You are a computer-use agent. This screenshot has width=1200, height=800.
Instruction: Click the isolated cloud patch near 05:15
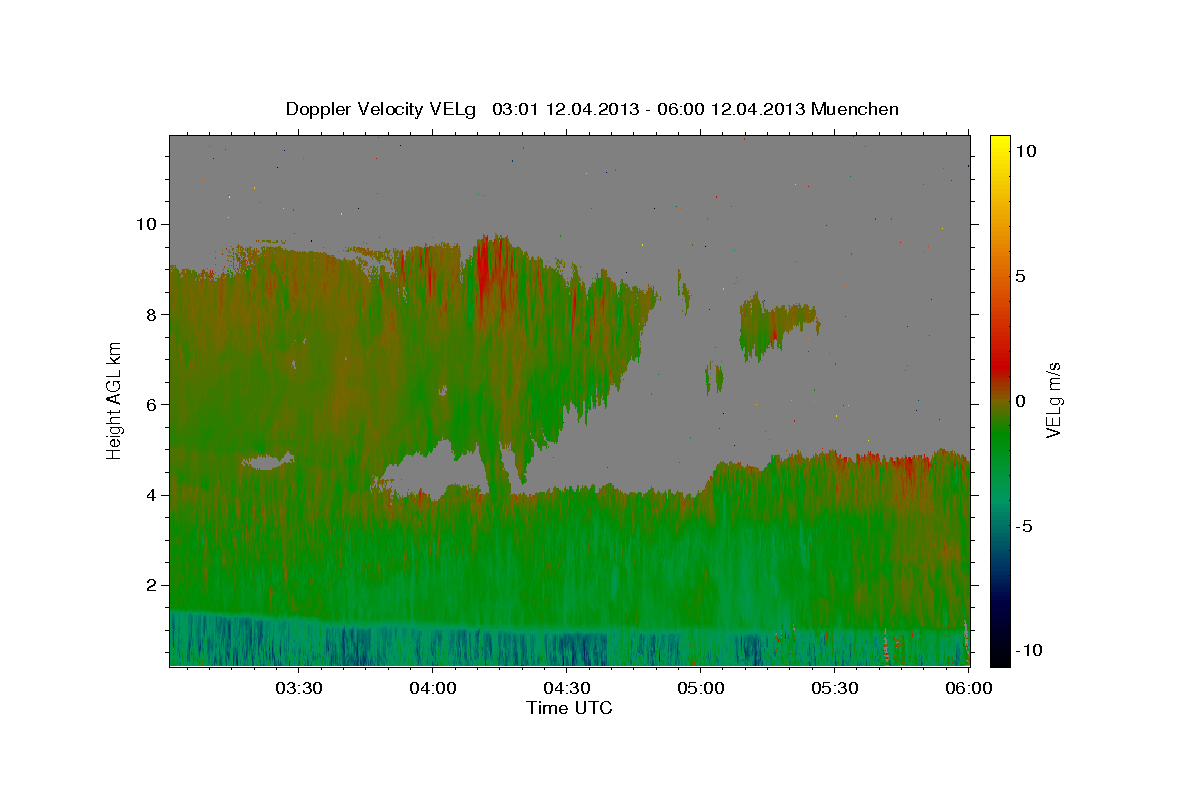click(777, 323)
